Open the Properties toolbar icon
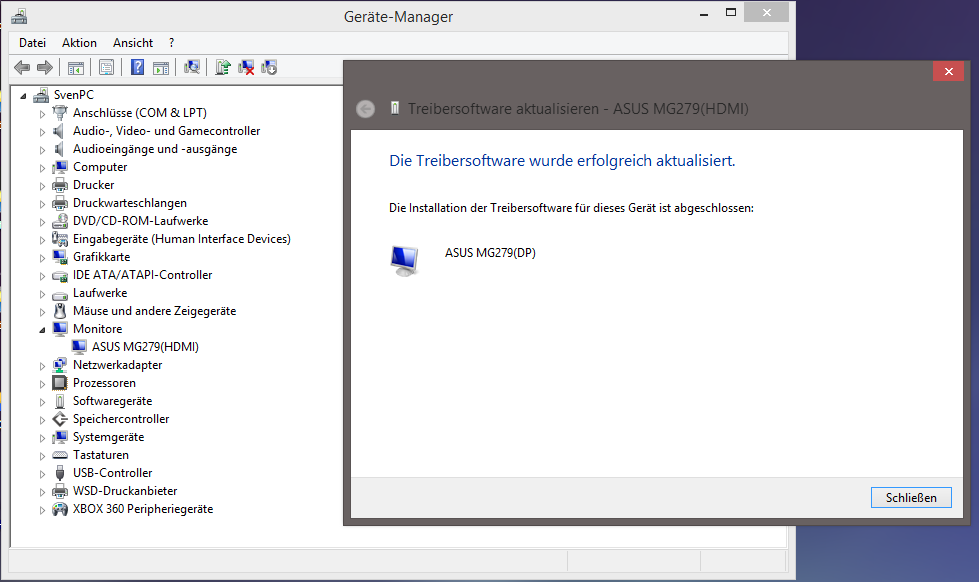979x582 pixels. click(107, 67)
